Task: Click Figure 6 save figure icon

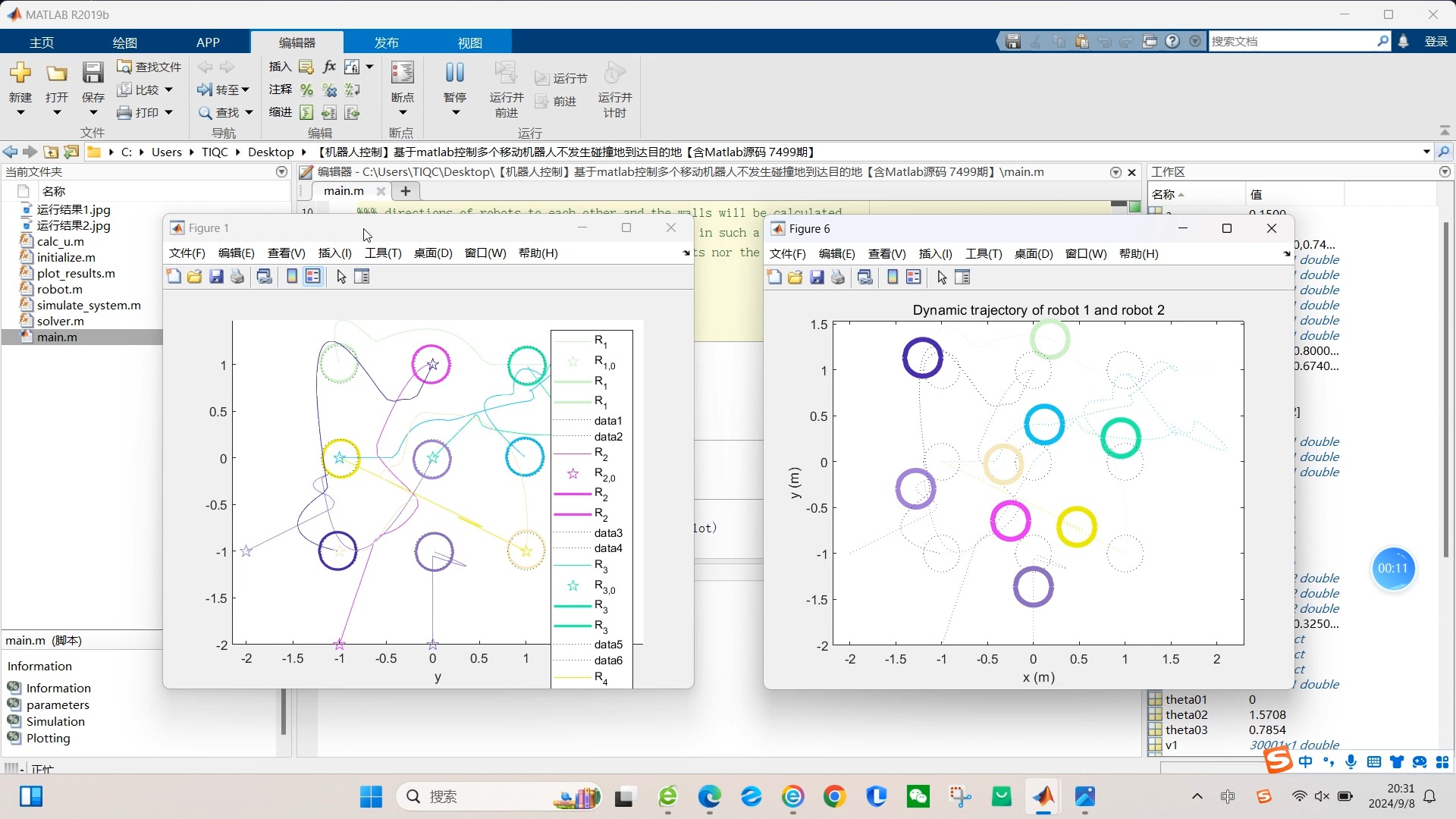Action: pyautogui.click(x=817, y=278)
